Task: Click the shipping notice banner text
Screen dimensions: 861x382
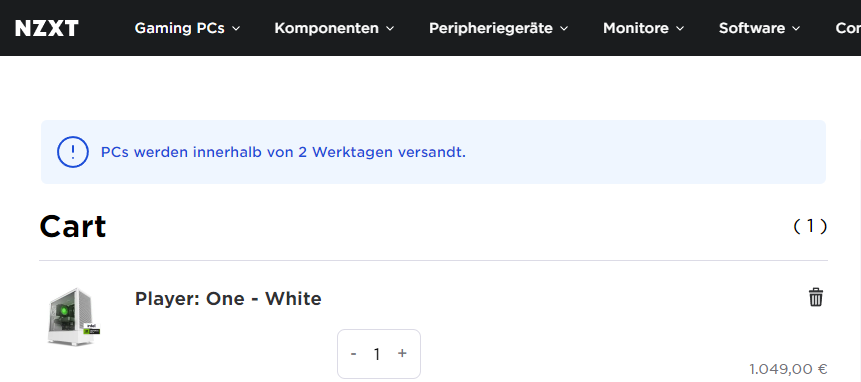Action: (x=283, y=152)
